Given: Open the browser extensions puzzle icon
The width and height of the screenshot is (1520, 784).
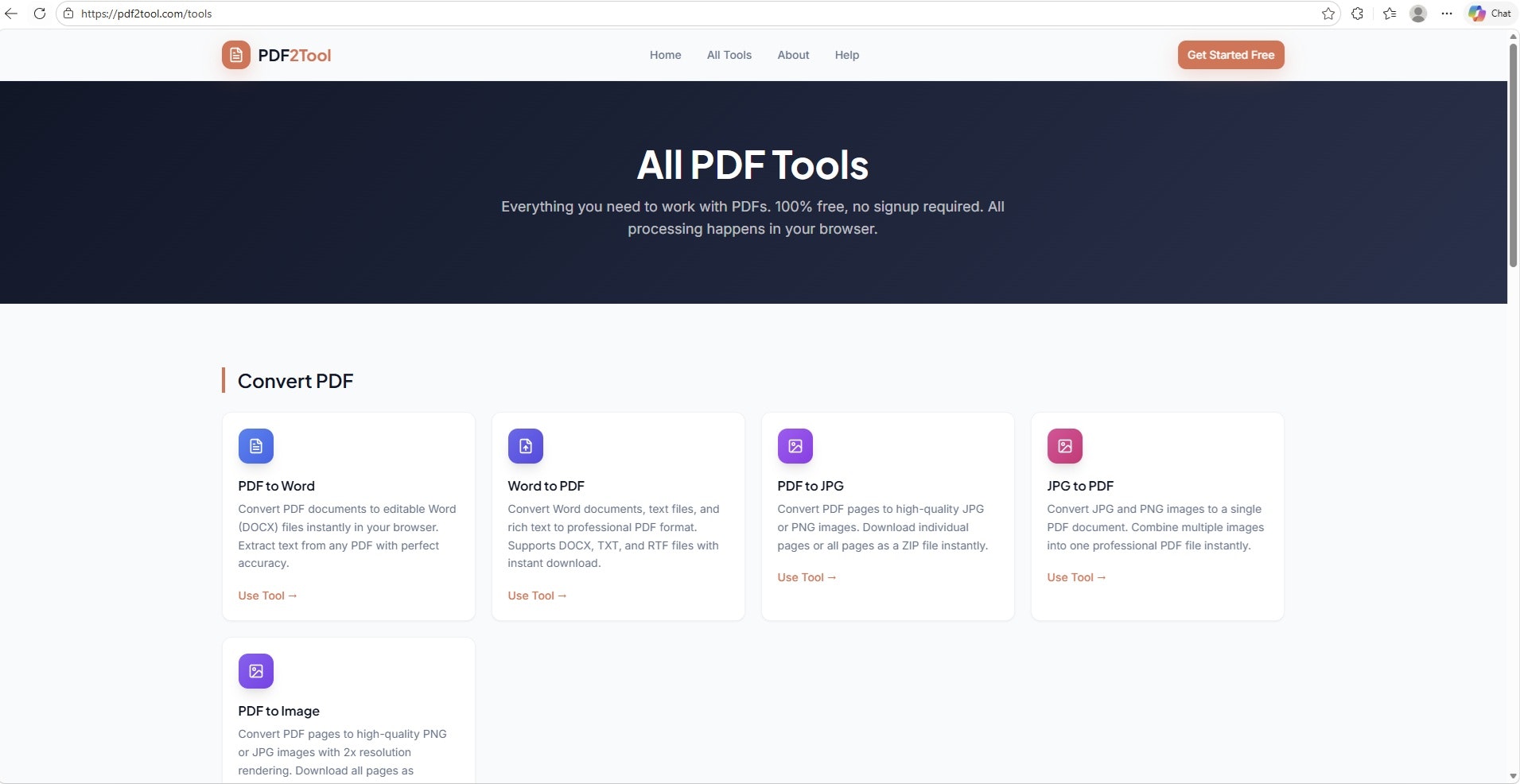Looking at the screenshot, I should pyautogui.click(x=1359, y=13).
